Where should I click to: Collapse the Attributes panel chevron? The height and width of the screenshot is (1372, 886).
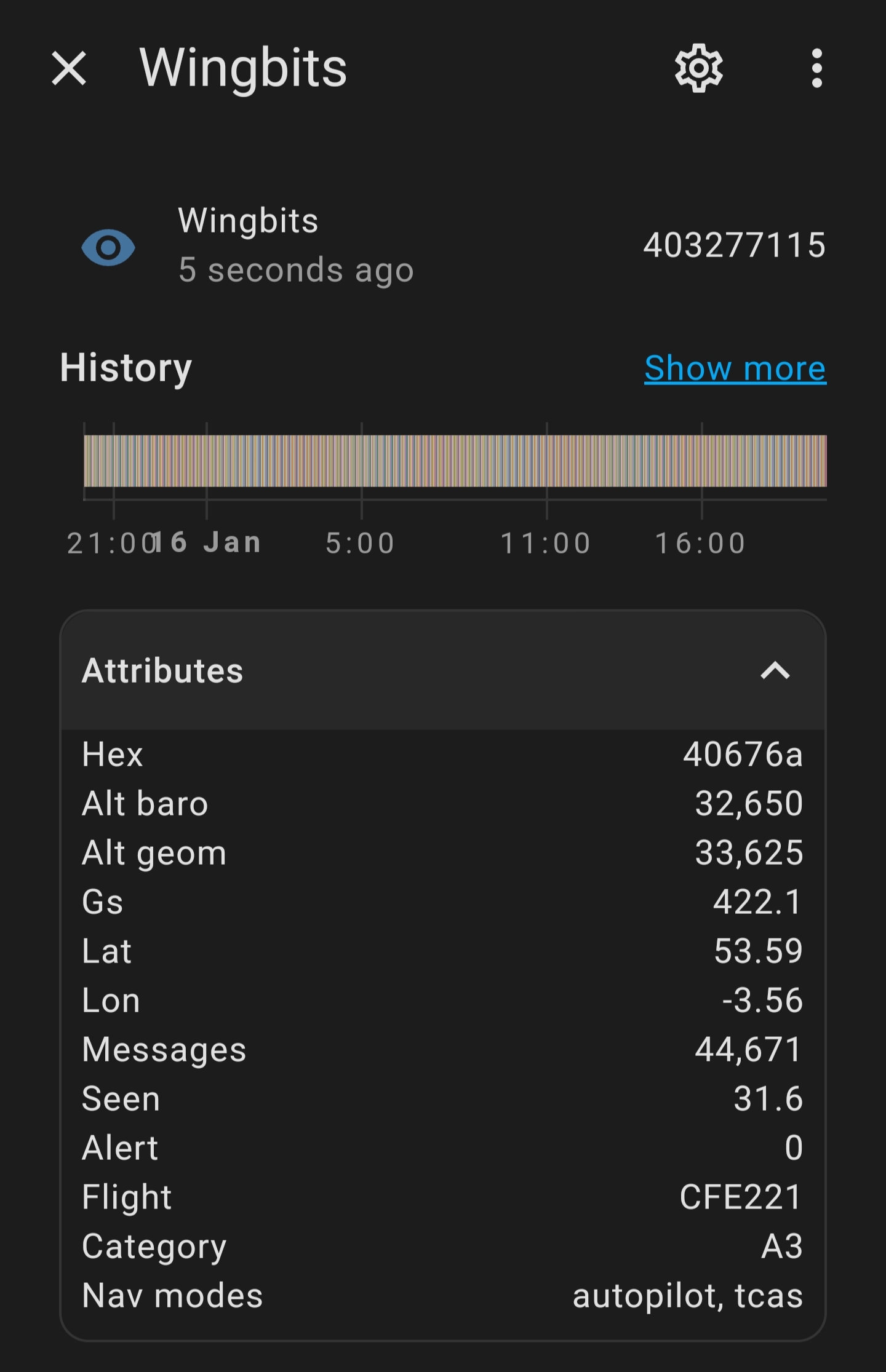[x=775, y=670]
